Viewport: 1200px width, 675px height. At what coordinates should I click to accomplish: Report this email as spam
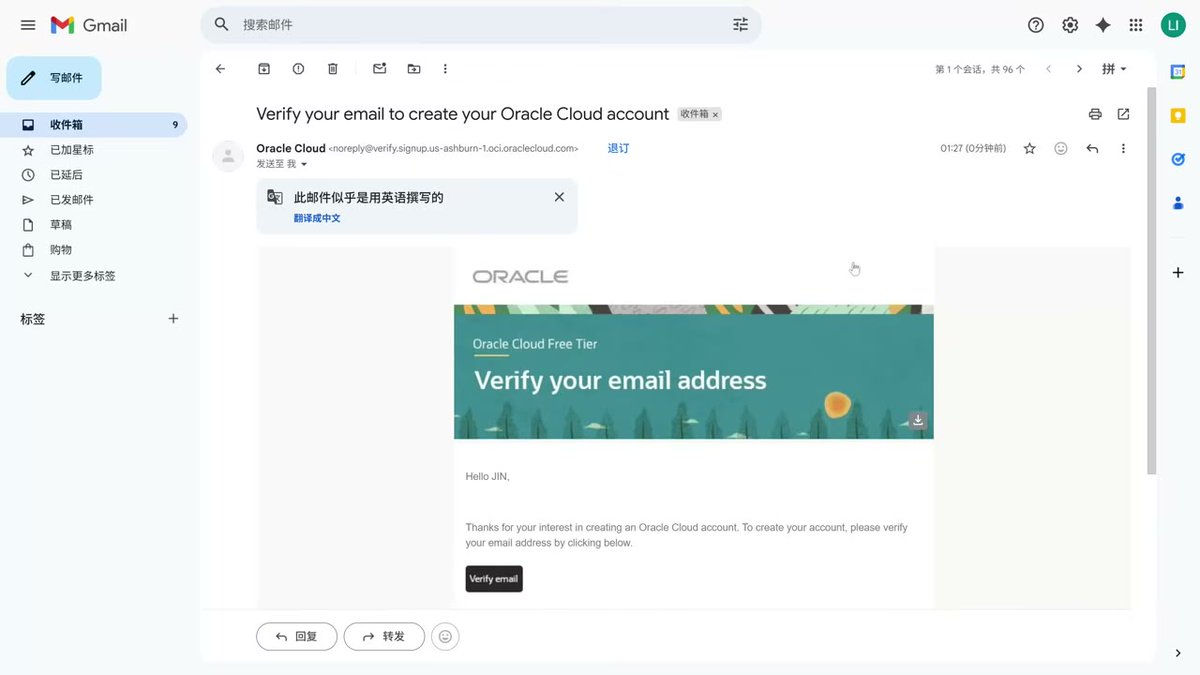coord(298,69)
